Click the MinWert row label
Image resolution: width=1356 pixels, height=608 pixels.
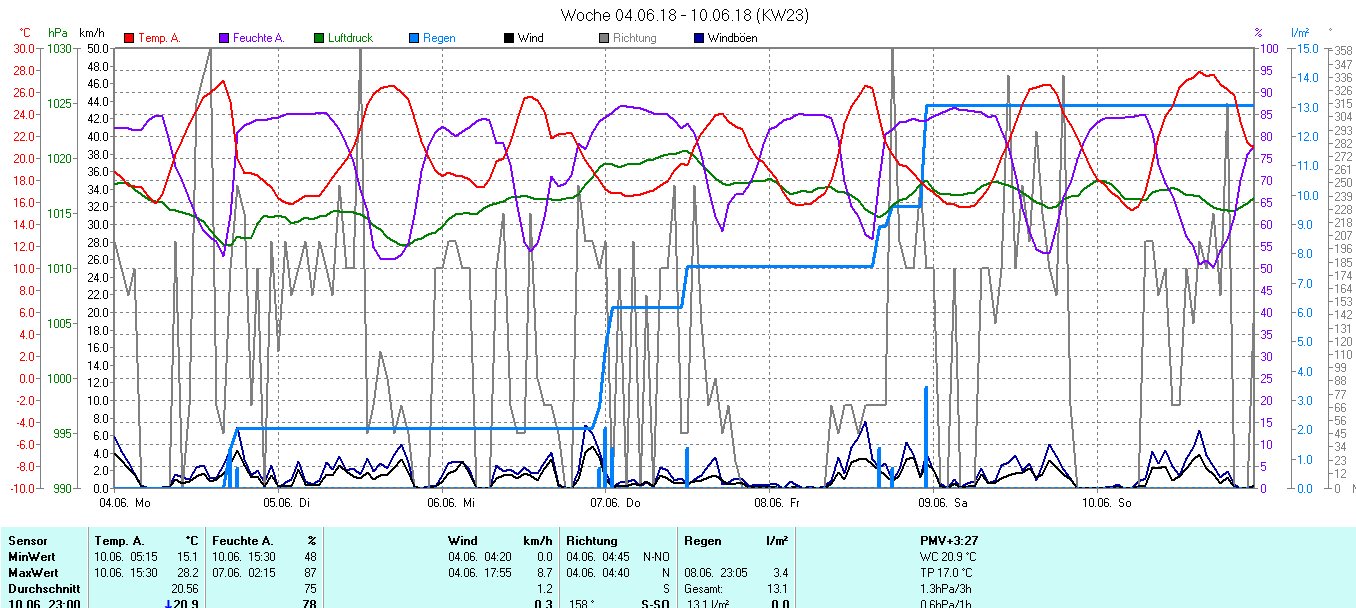[30, 556]
